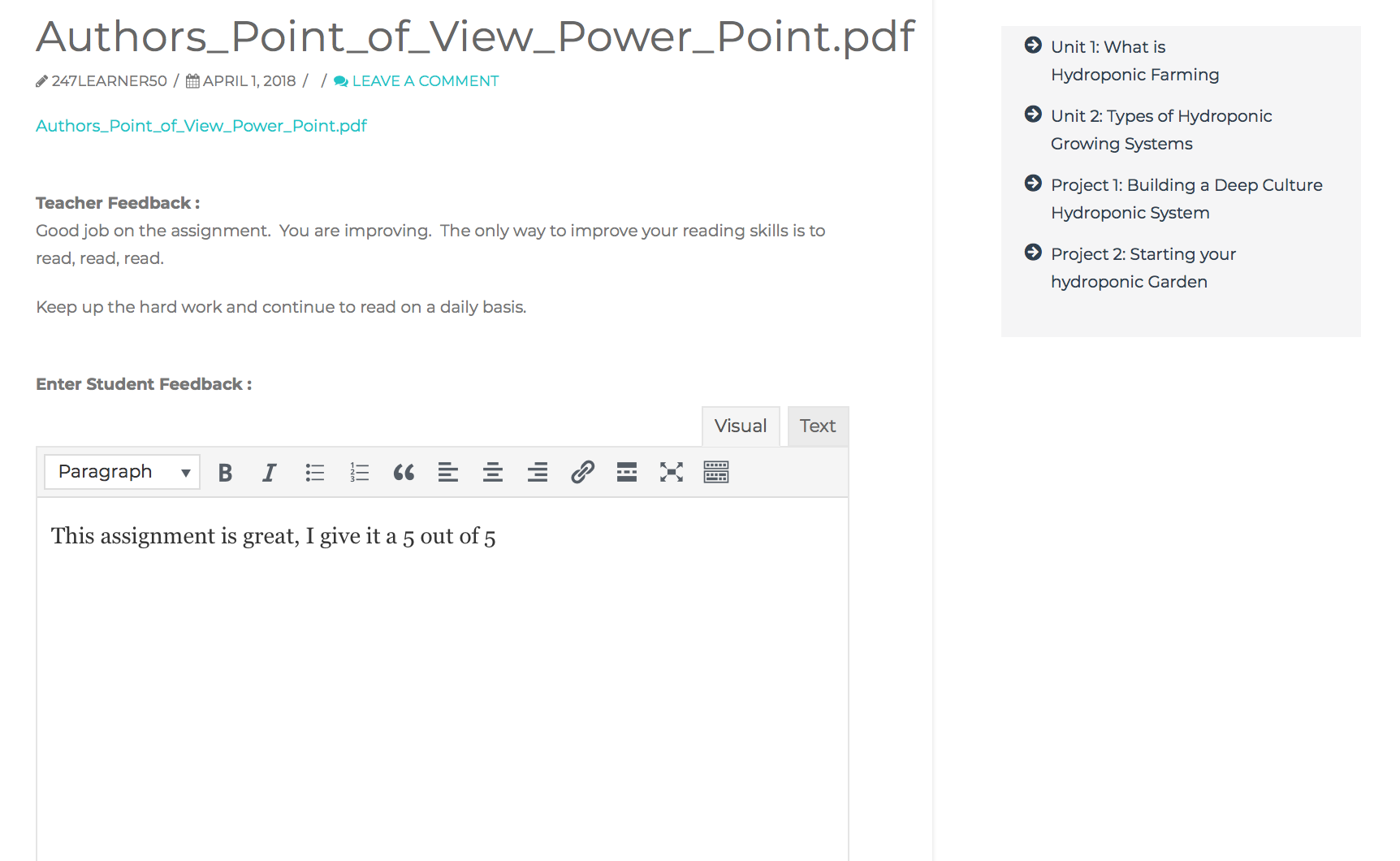The height and width of the screenshot is (861, 1400).
Task: Align text center
Action: point(493,473)
